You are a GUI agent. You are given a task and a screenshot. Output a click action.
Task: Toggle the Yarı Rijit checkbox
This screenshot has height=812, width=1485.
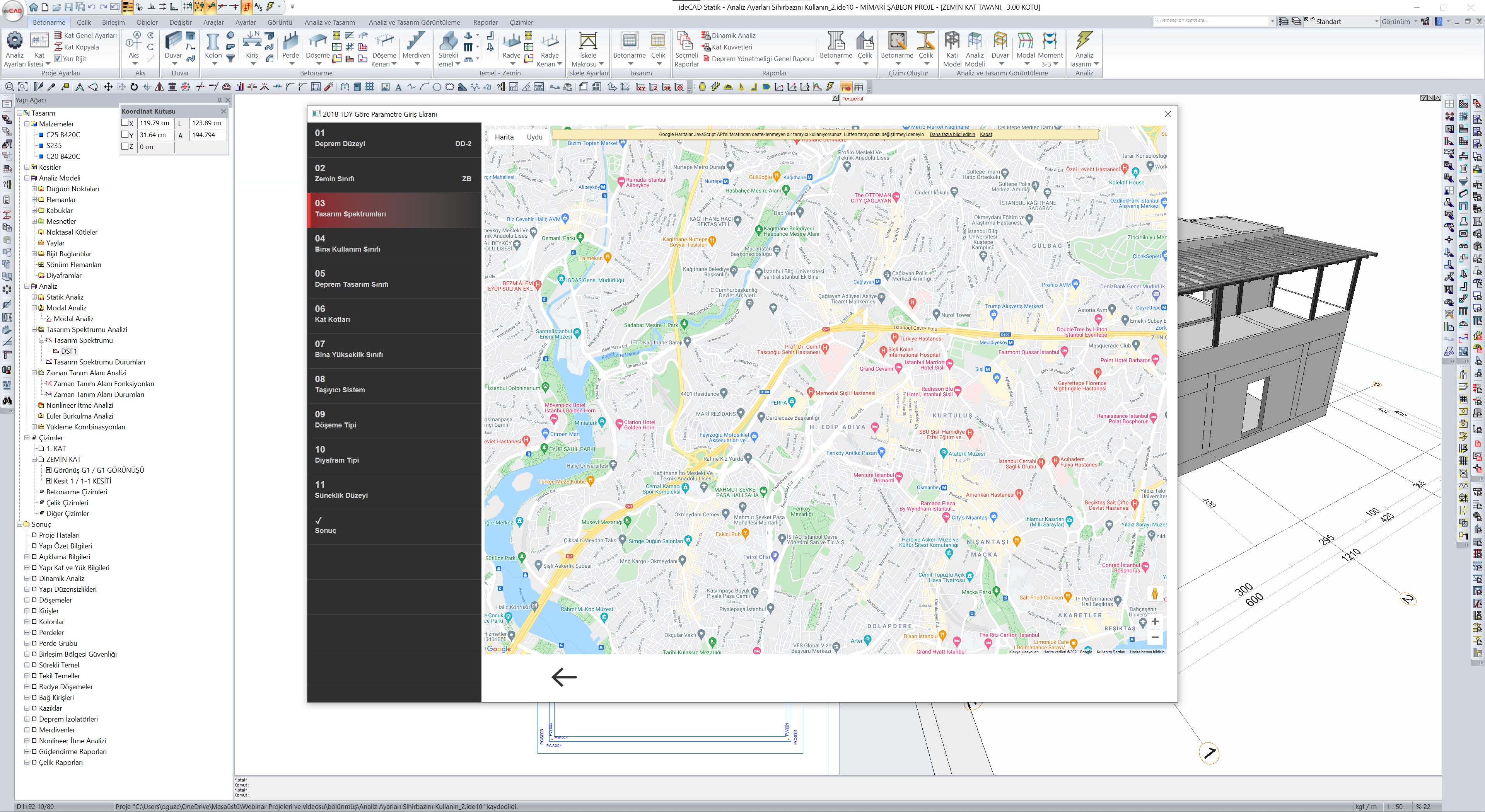[58, 58]
